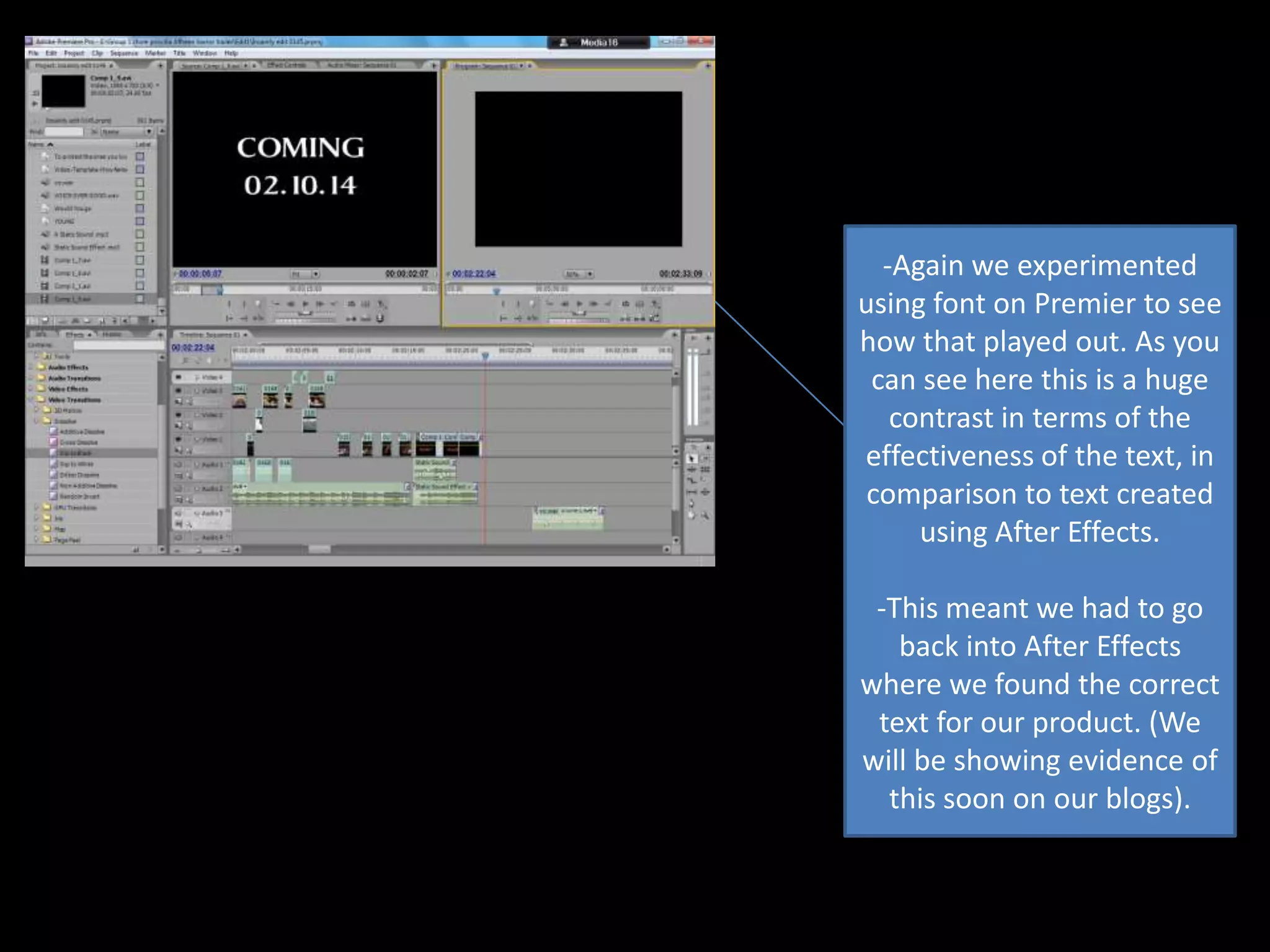Click Overwrite button in Source monitor
The width and height of the screenshot is (1270, 952).
[365, 318]
